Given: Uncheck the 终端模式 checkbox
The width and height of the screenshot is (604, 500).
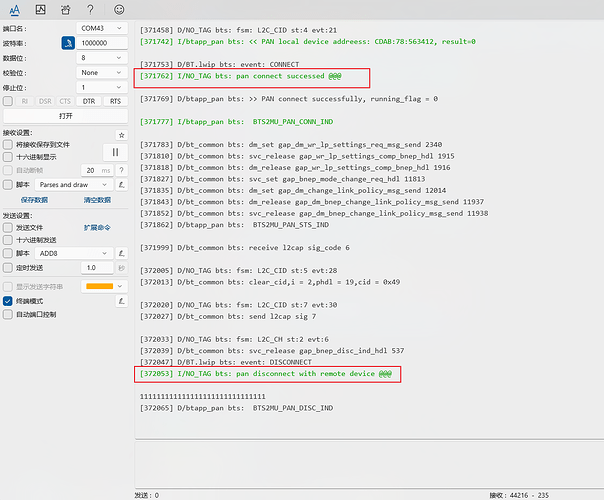Looking at the screenshot, I should pos(9,300).
